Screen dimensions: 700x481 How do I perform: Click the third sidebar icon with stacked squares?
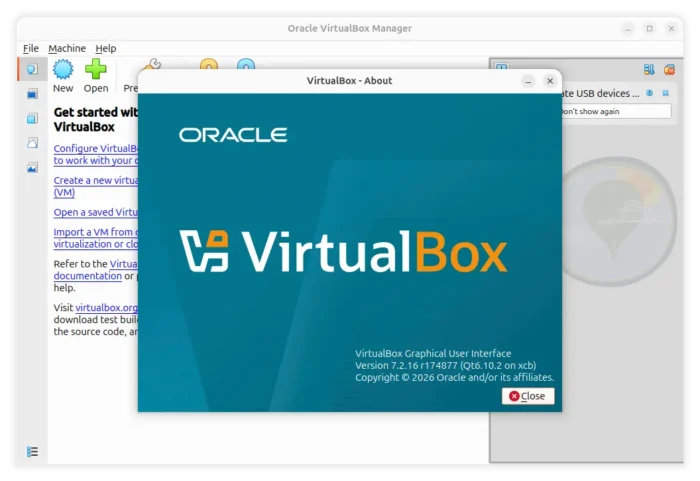32,118
